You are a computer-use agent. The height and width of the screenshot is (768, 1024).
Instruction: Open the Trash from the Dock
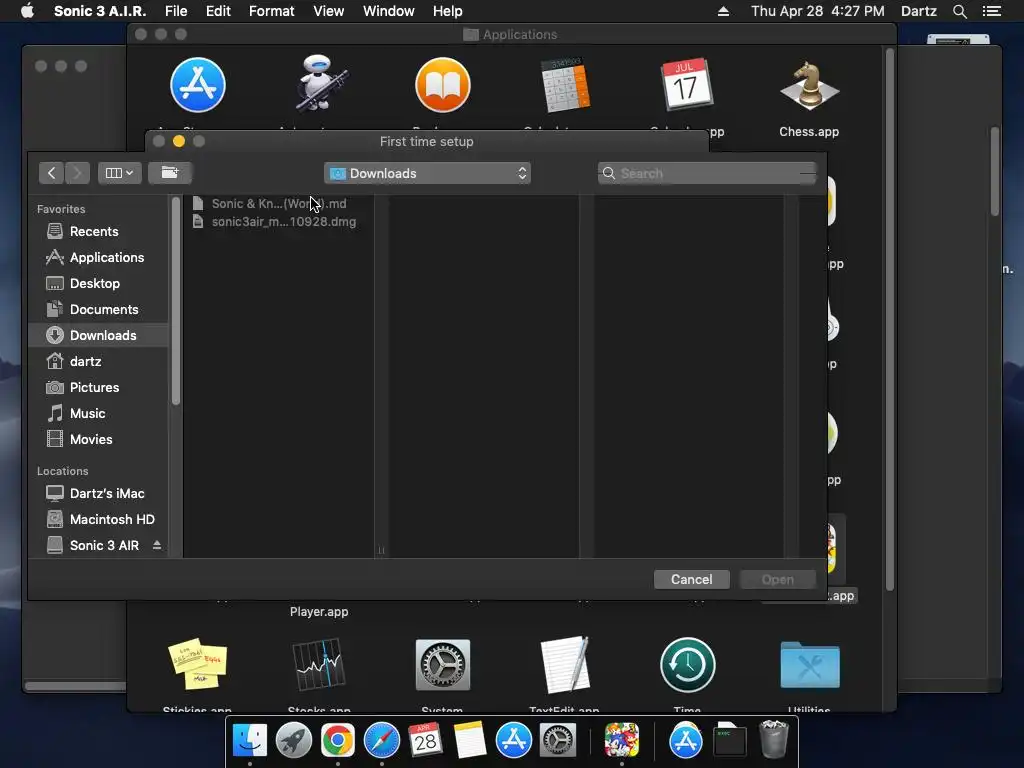pos(774,739)
